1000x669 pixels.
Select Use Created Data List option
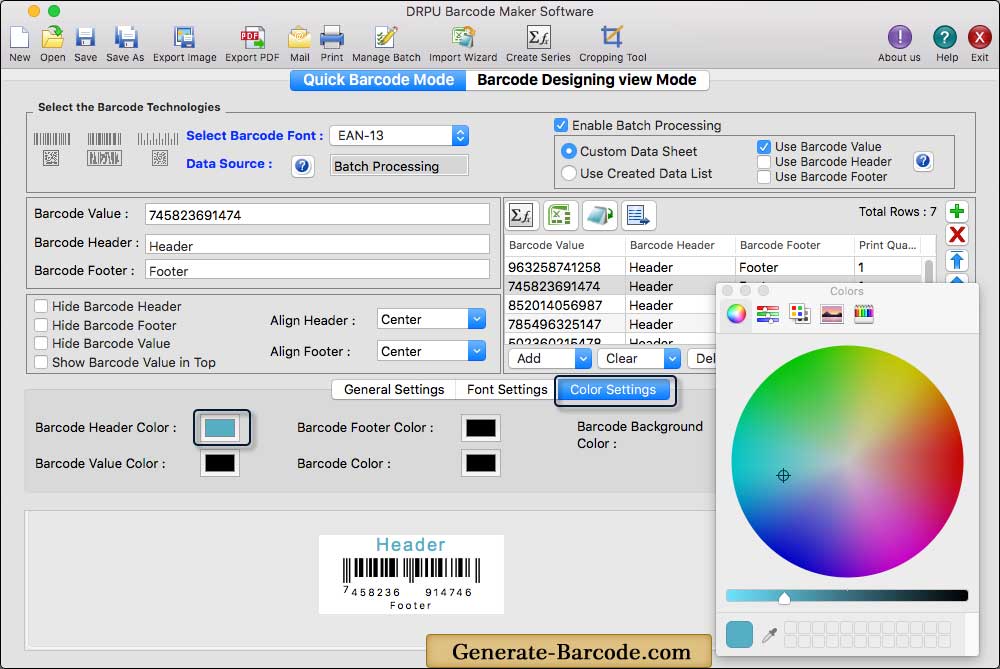point(568,173)
